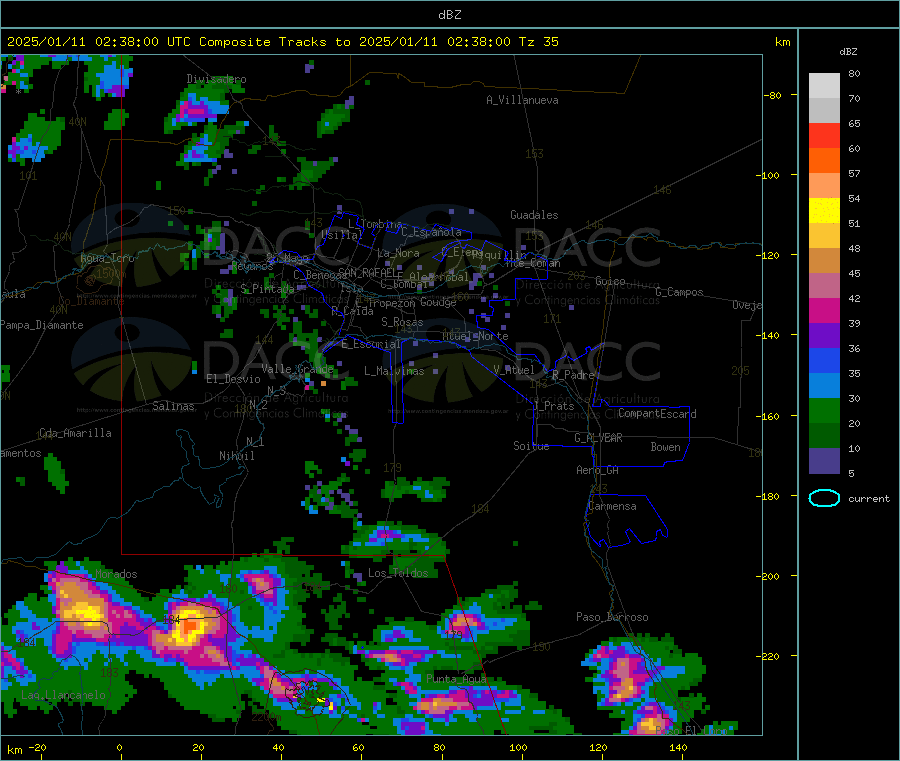Click the 'G_ALVEAR' city label
The height and width of the screenshot is (761, 900).
point(598,438)
